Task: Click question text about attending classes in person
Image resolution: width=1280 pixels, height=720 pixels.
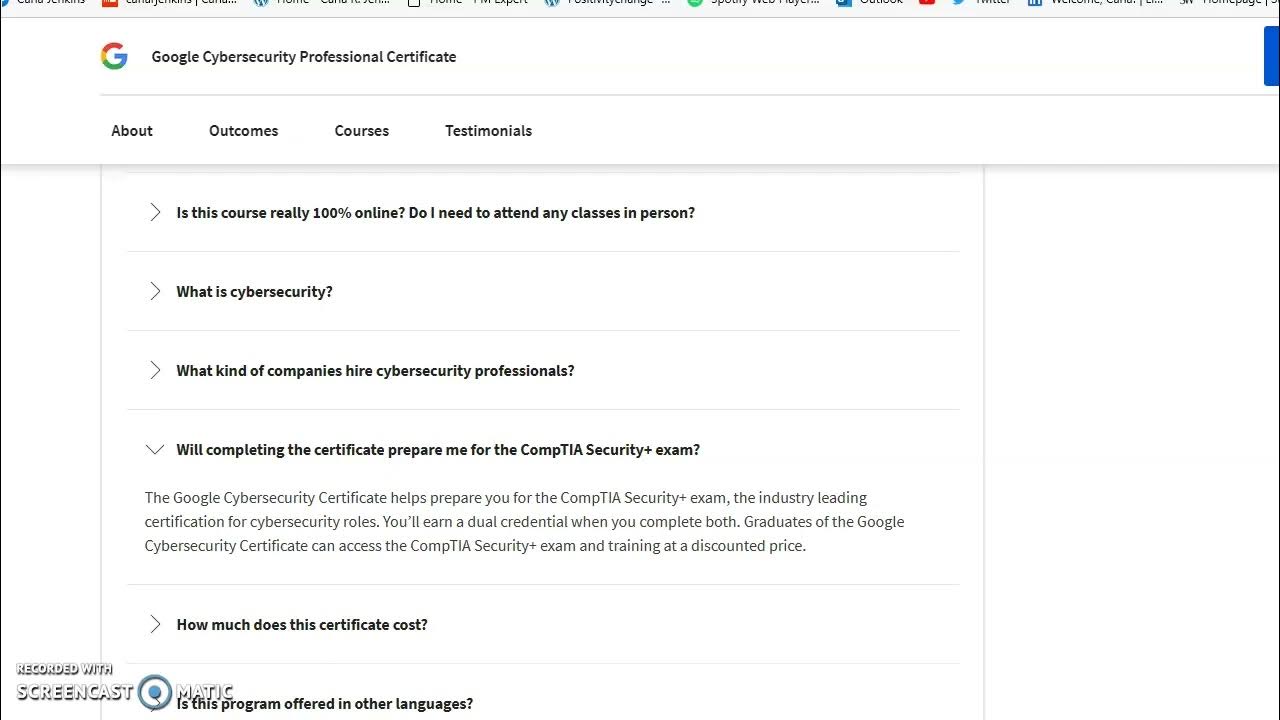Action: pyautogui.click(x=436, y=213)
